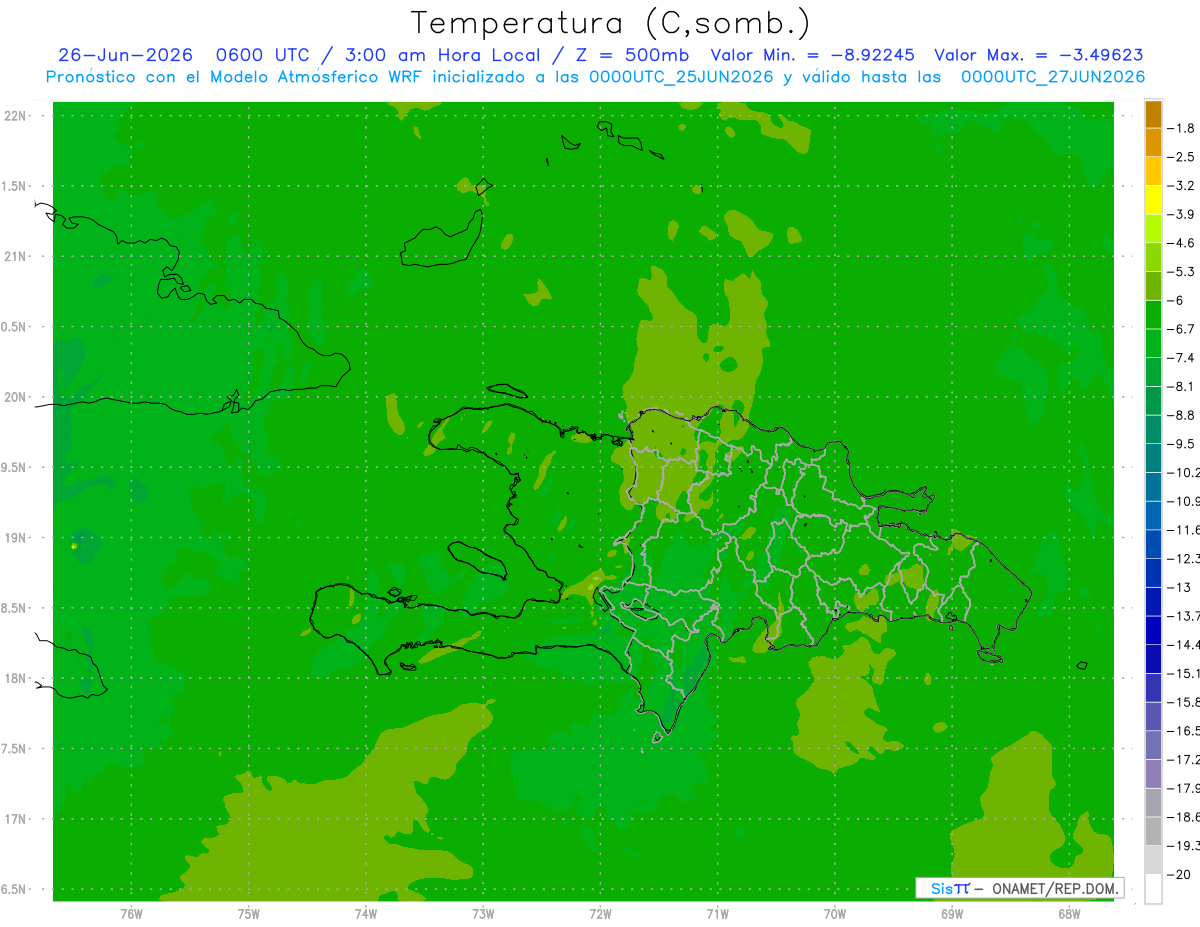Viewport: 1200px width, 927px height.
Task: Click the white bottom color bar segment
Action: point(1153,888)
